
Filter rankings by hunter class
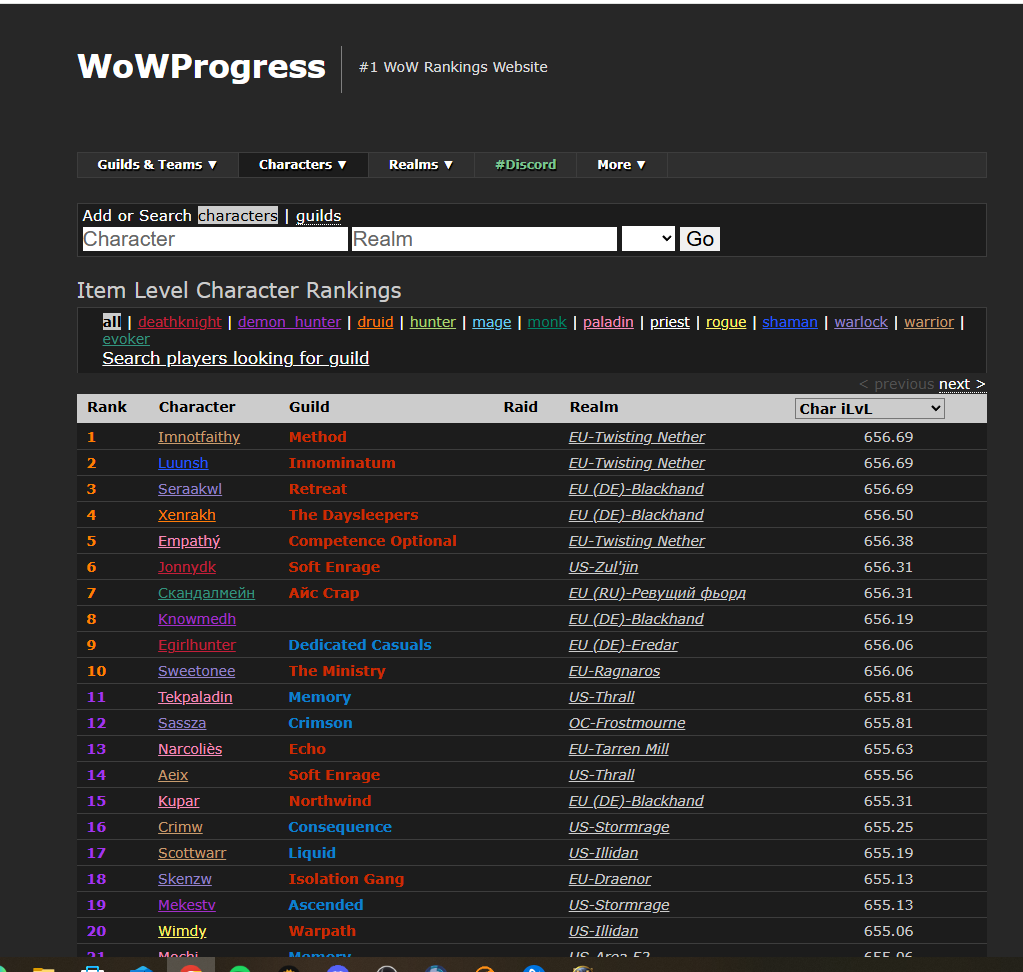click(x=433, y=322)
